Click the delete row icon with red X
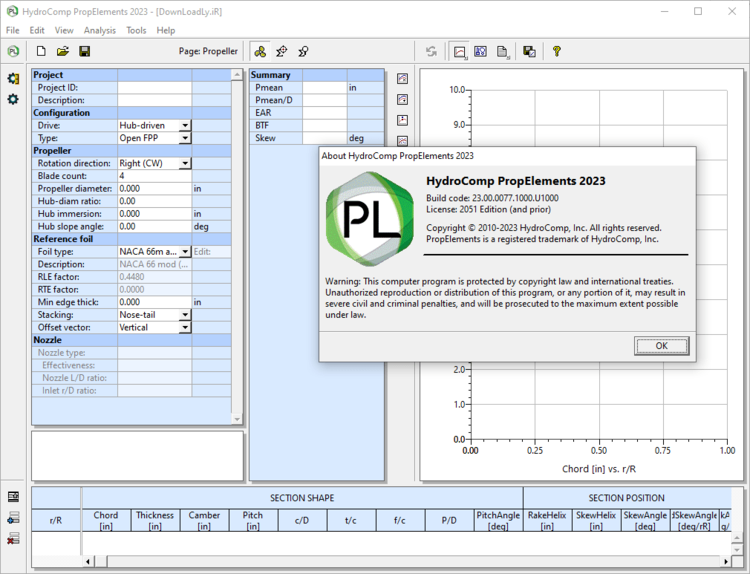 (13, 538)
